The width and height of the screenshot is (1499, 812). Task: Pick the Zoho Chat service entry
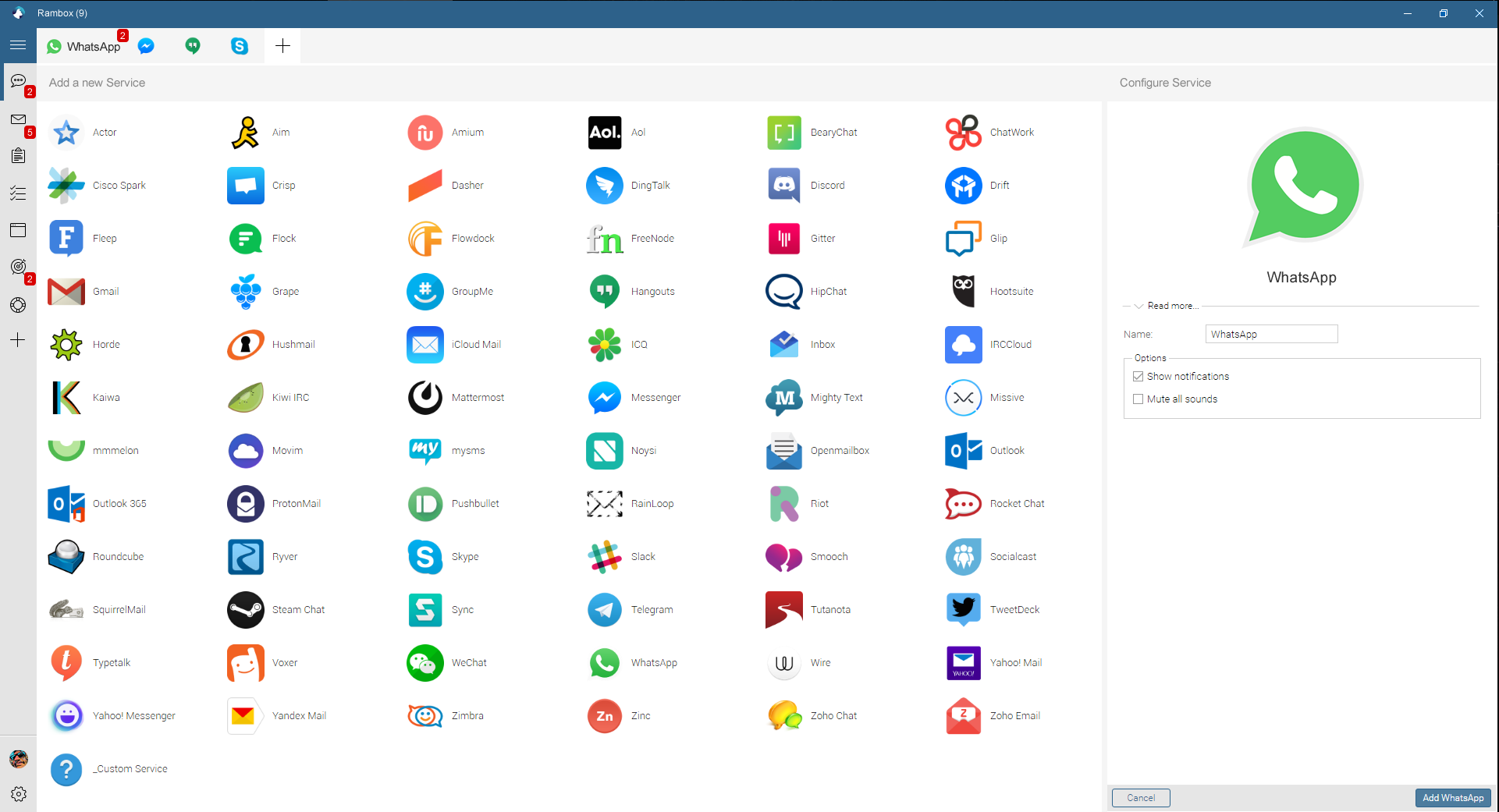tap(812, 716)
